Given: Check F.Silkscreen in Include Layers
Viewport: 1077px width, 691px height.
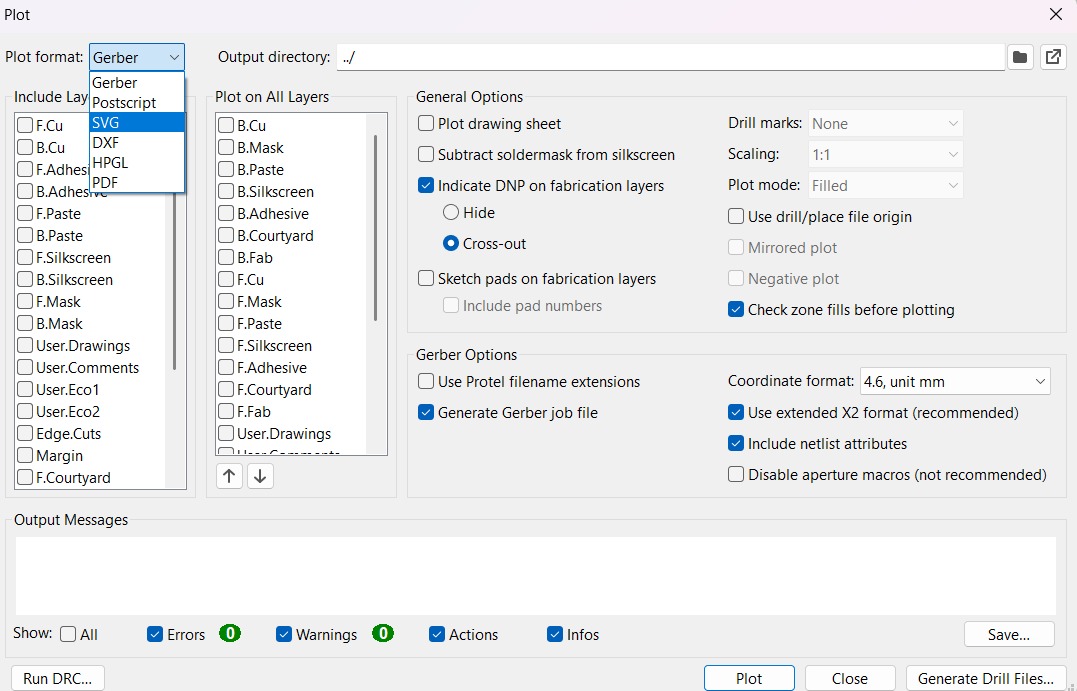Looking at the screenshot, I should 25,258.
